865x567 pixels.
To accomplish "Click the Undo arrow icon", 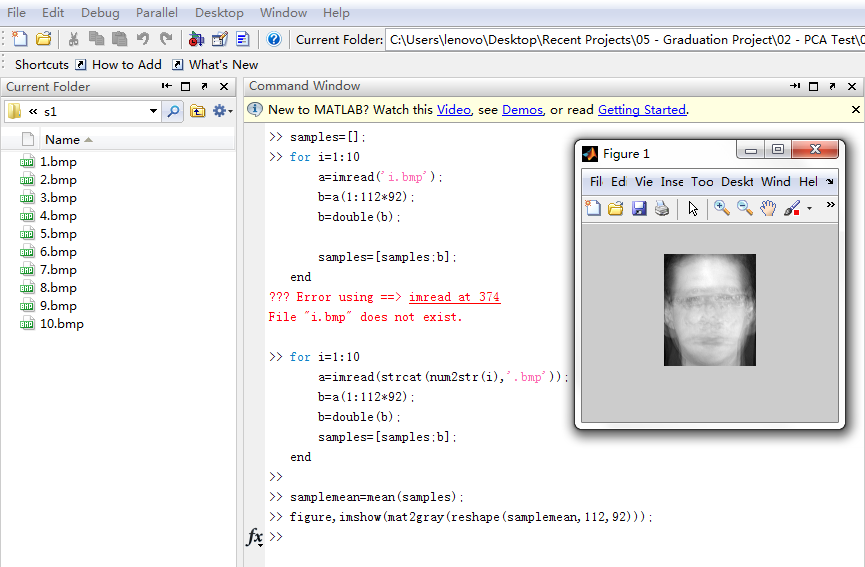I will click(143, 39).
